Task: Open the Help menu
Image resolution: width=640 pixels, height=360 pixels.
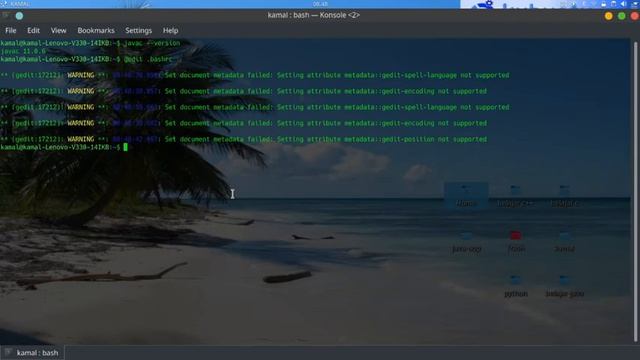Action: coord(170,31)
